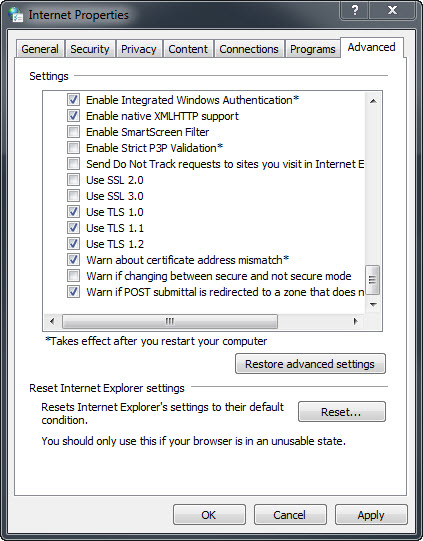Click Restore advanced settings button
The image size is (423, 541).
pyautogui.click(x=310, y=364)
